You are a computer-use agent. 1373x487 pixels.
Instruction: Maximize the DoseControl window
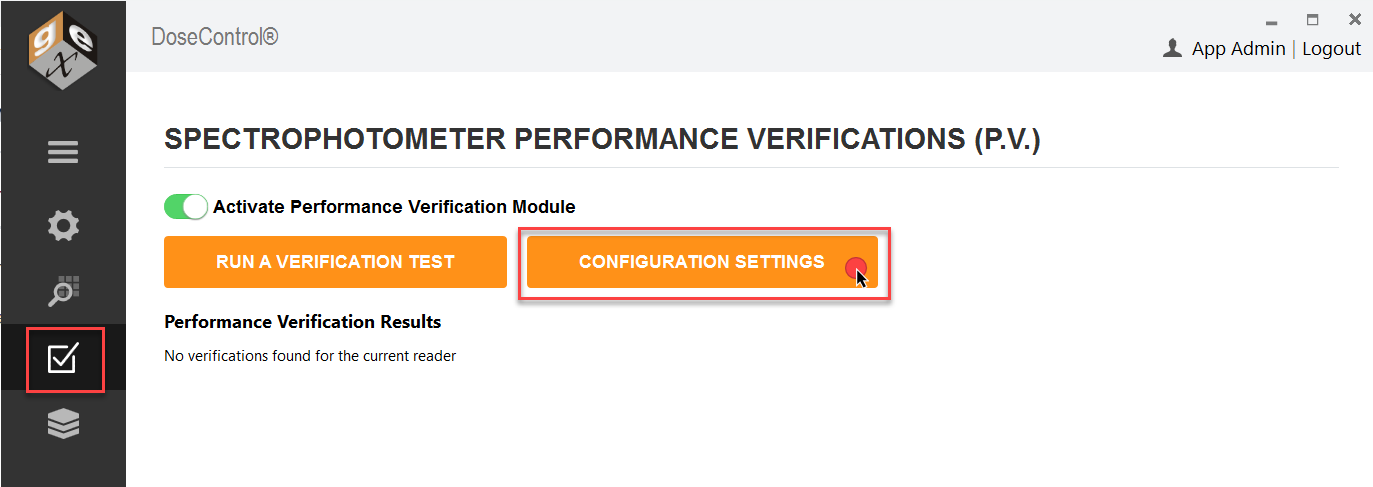point(1313,19)
